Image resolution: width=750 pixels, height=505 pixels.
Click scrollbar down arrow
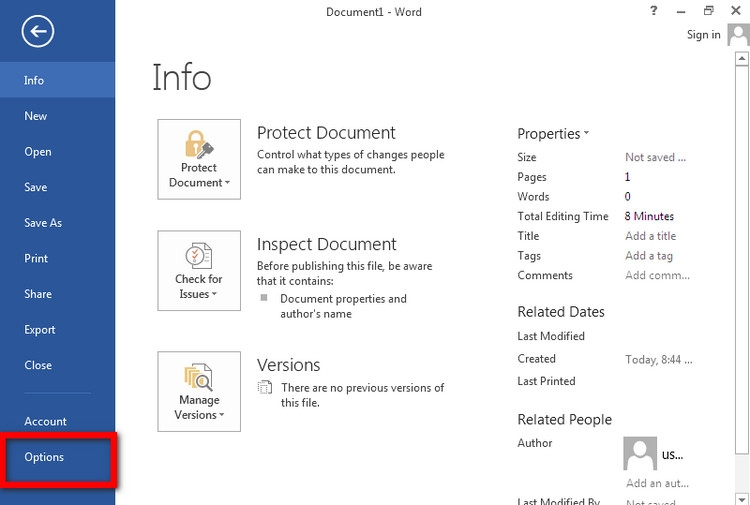coord(742,499)
